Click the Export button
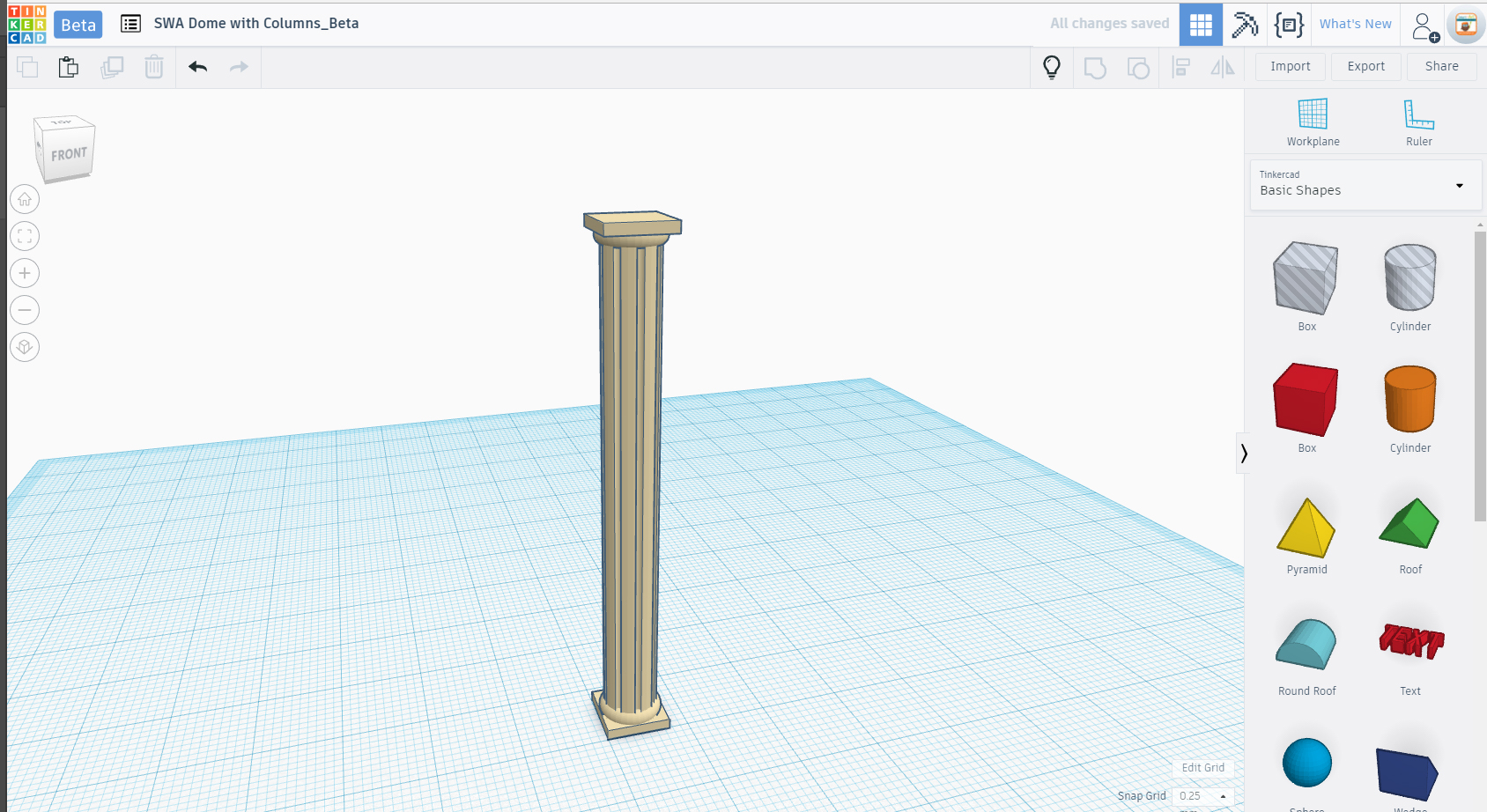The image size is (1487, 812). (x=1366, y=66)
